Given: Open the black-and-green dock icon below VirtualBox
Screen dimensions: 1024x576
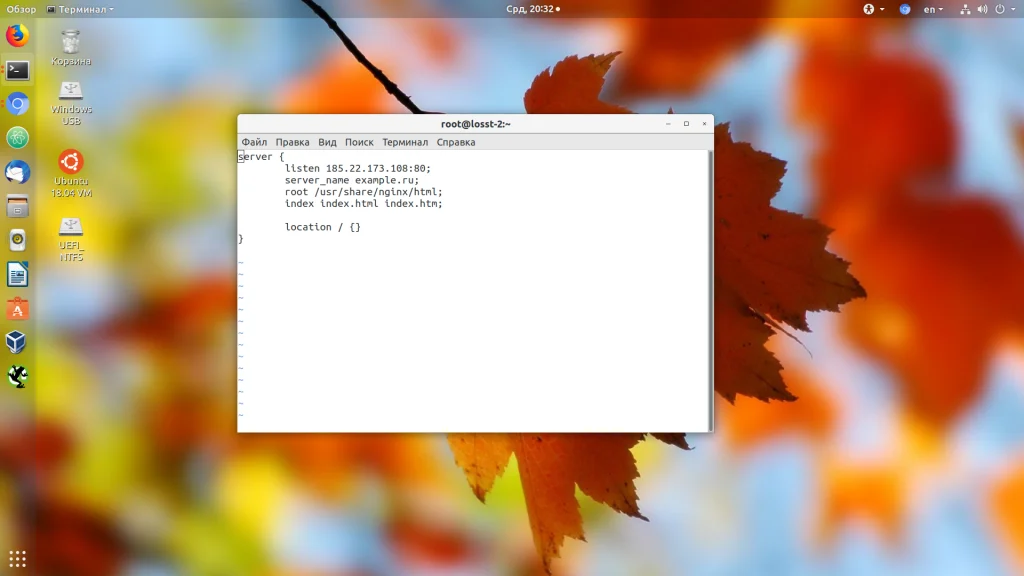Looking at the screenshot, I should click(18, 377).
